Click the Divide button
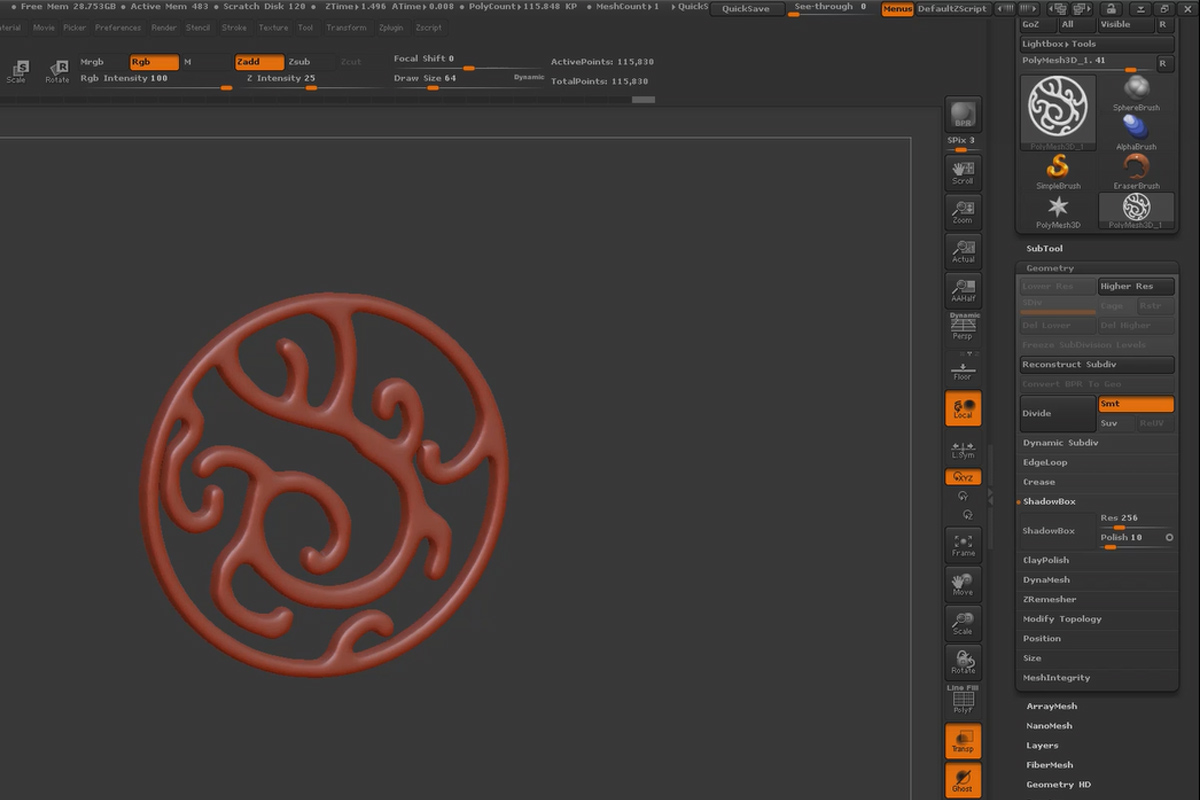This screenshot has height=800, width=1200. point(1057,413)
